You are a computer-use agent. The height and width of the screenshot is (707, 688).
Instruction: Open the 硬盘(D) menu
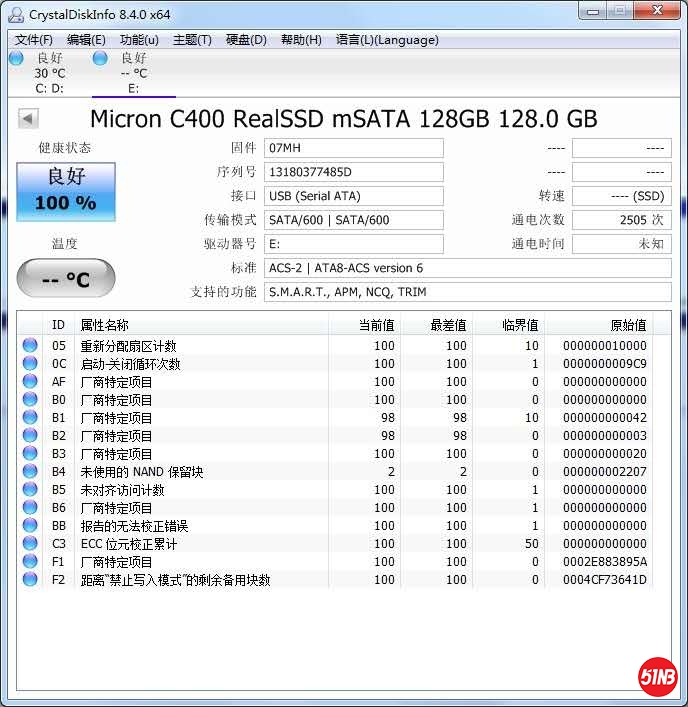pos(246,40)
